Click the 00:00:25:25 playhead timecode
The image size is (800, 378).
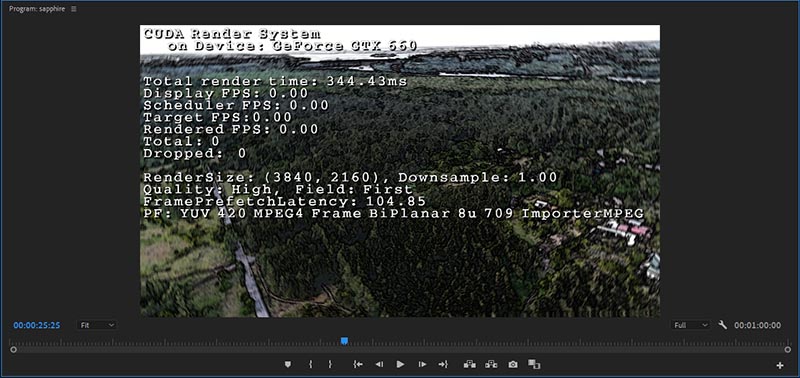pos(37,325)
